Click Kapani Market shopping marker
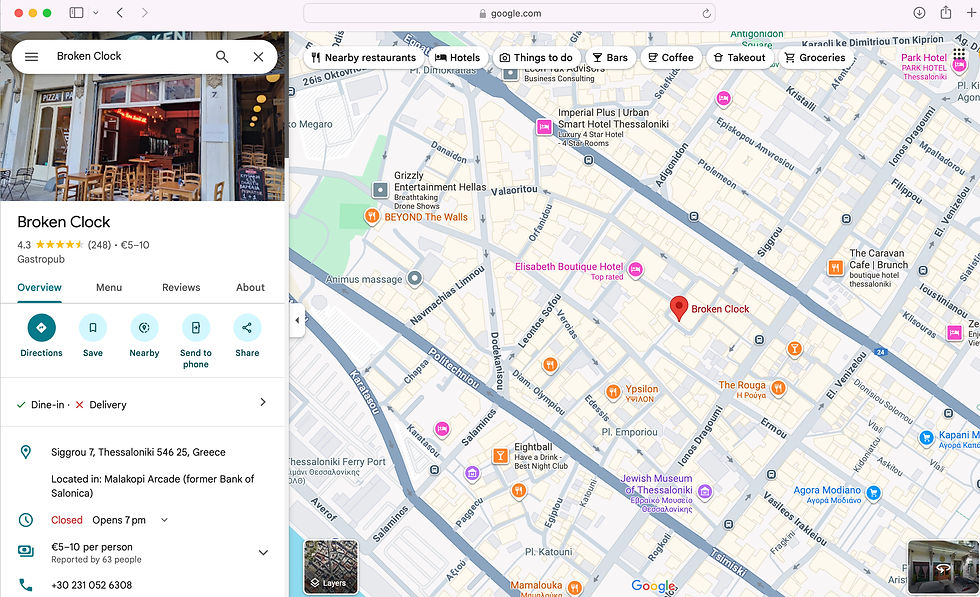 pyautogui.click(x=926, y=438)
